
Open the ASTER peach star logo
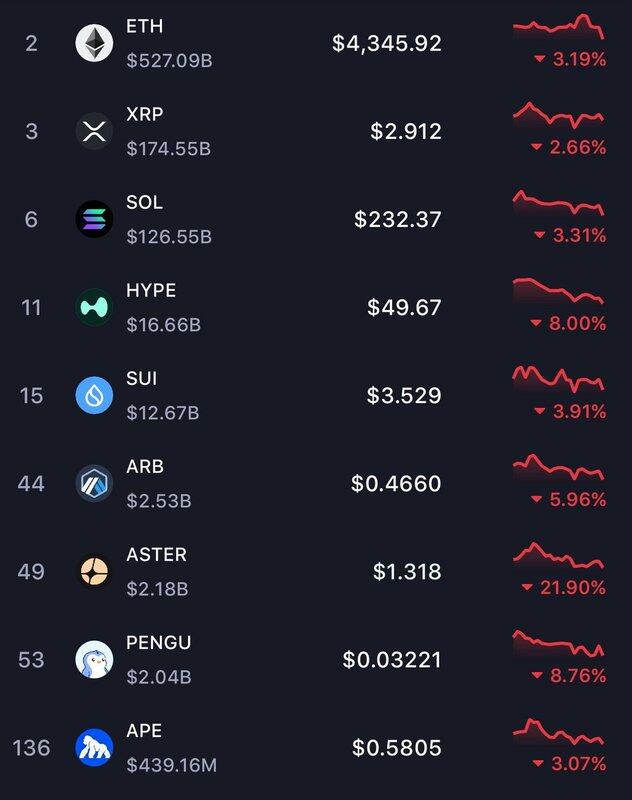pyautogui.click(x=94, y=571)
